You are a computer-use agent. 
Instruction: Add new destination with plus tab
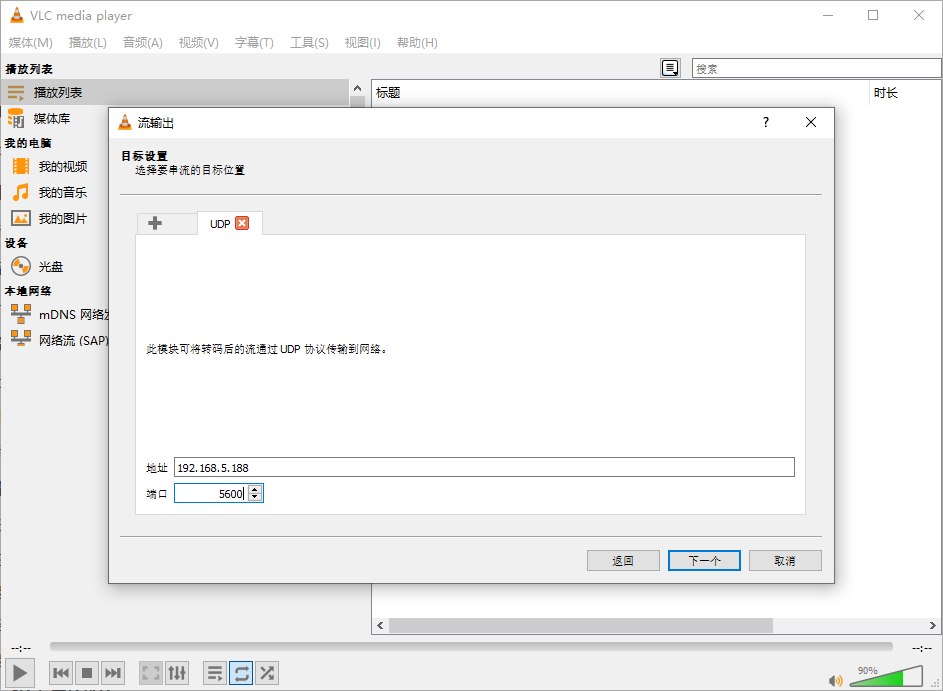tap(155, 223)
